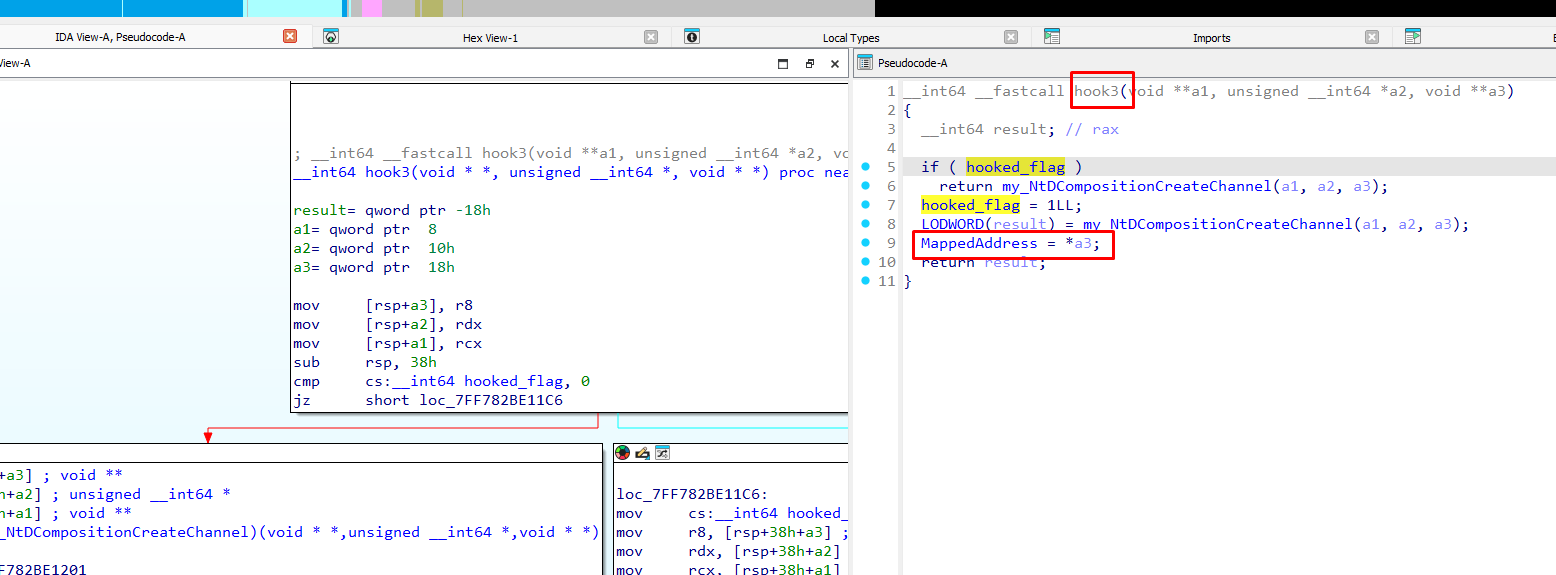Screen dimensions: 1556x575
Task: Close the Hex View-1 tab
Action: [651, 37]
